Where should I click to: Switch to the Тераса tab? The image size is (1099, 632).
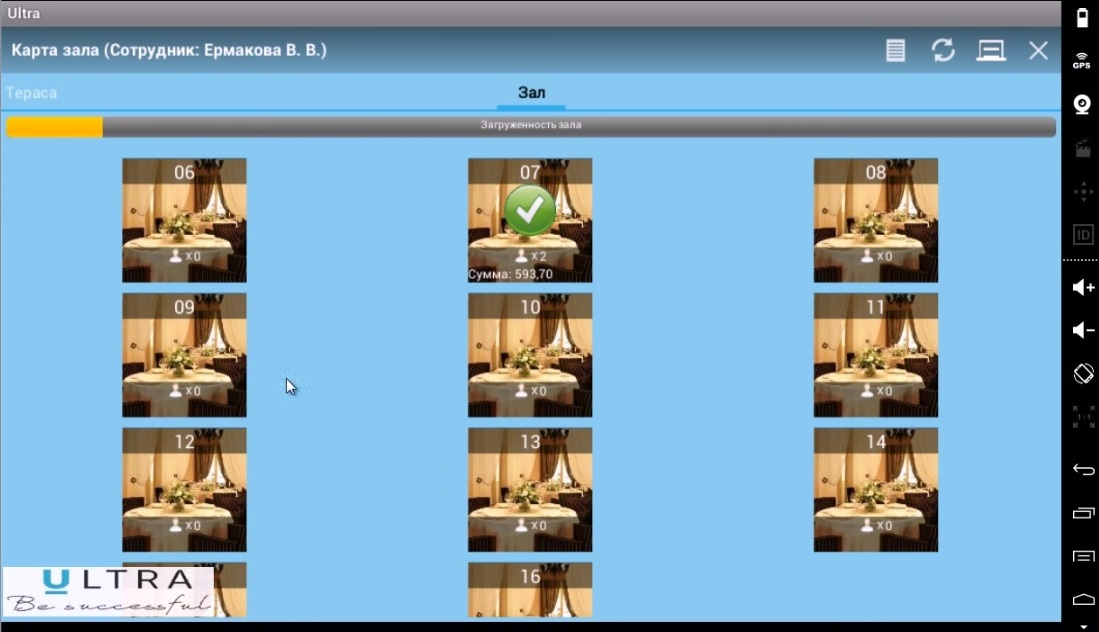pos(32,92)
